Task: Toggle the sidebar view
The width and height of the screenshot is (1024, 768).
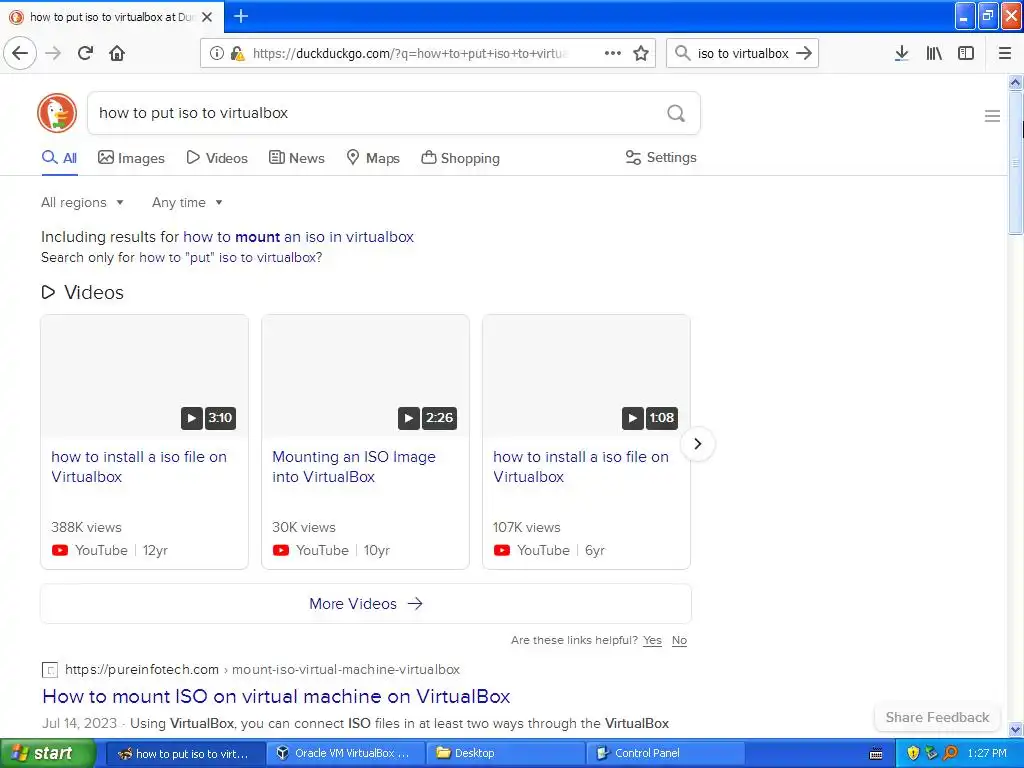Action: pyautogui.click(x=966, y=53)
